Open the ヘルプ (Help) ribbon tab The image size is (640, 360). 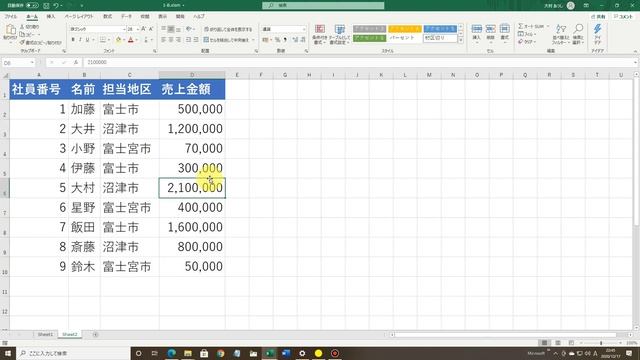[x=199, y=16]
